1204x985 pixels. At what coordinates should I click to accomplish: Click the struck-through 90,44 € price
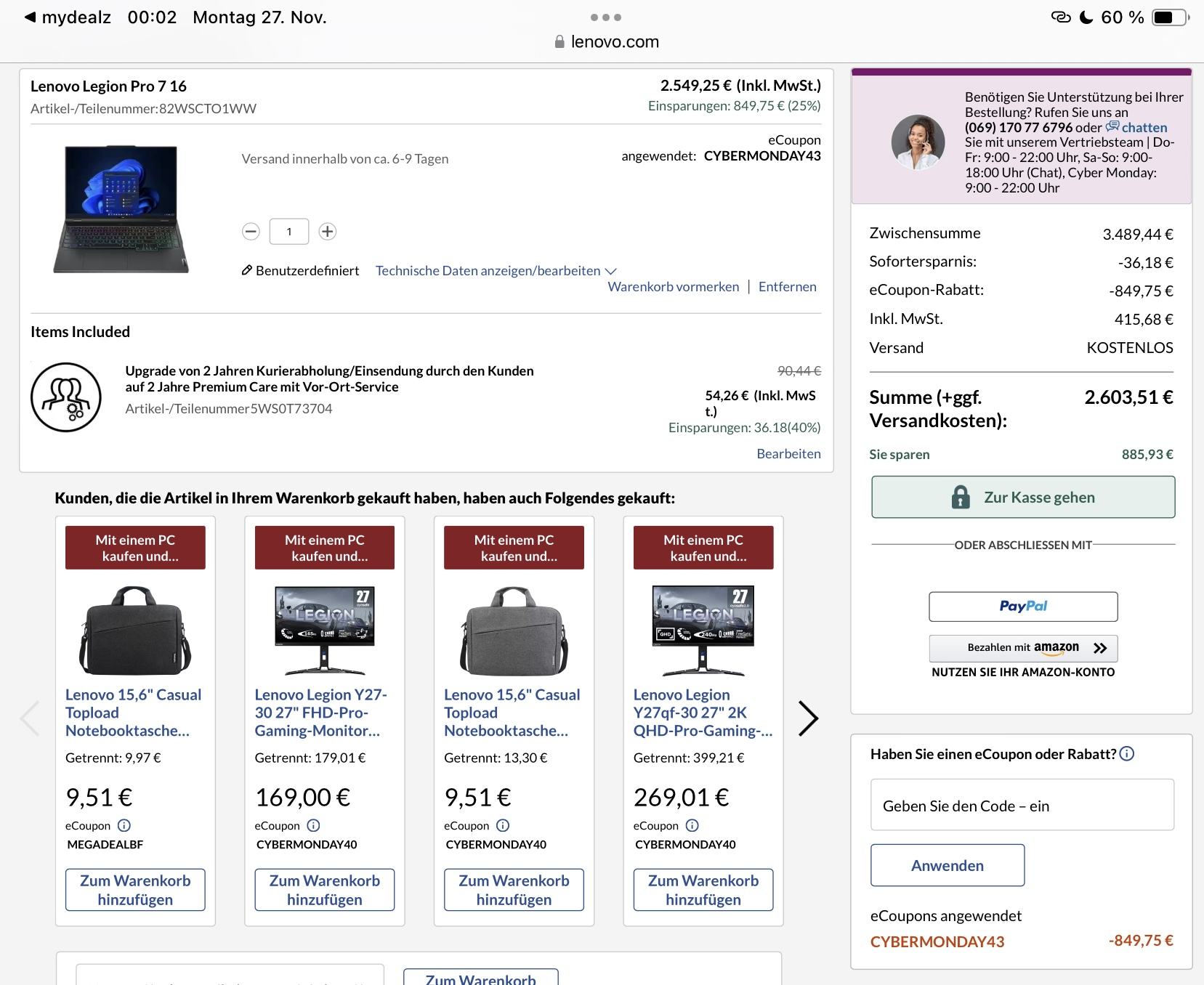tap(799, 371)
